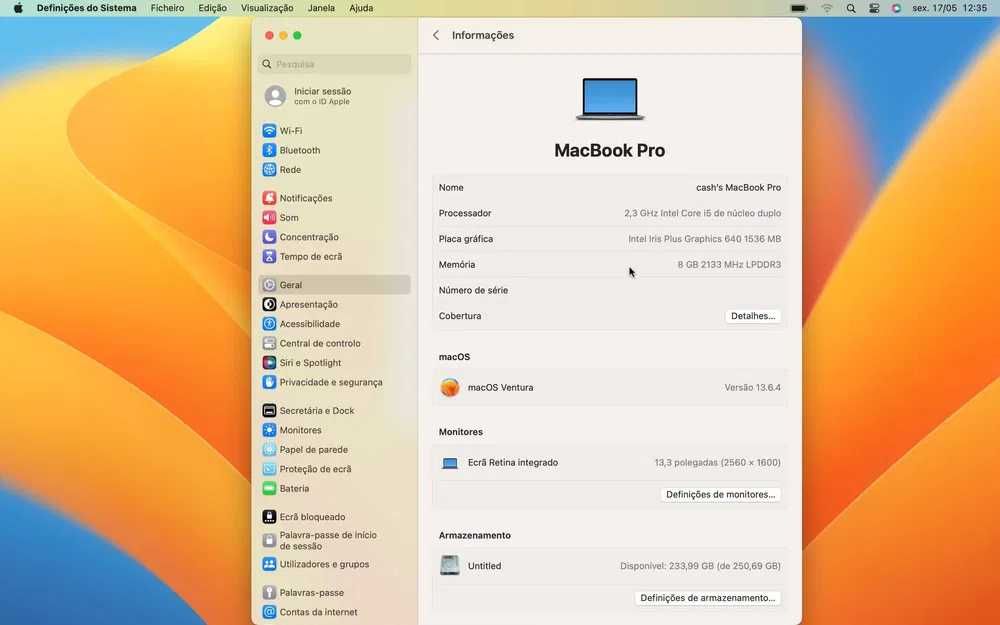Click the Wi-Fi status menu bar icon
Viewport: 1000px width, 625px height.
pyautogui.click(x=827, y=8)
